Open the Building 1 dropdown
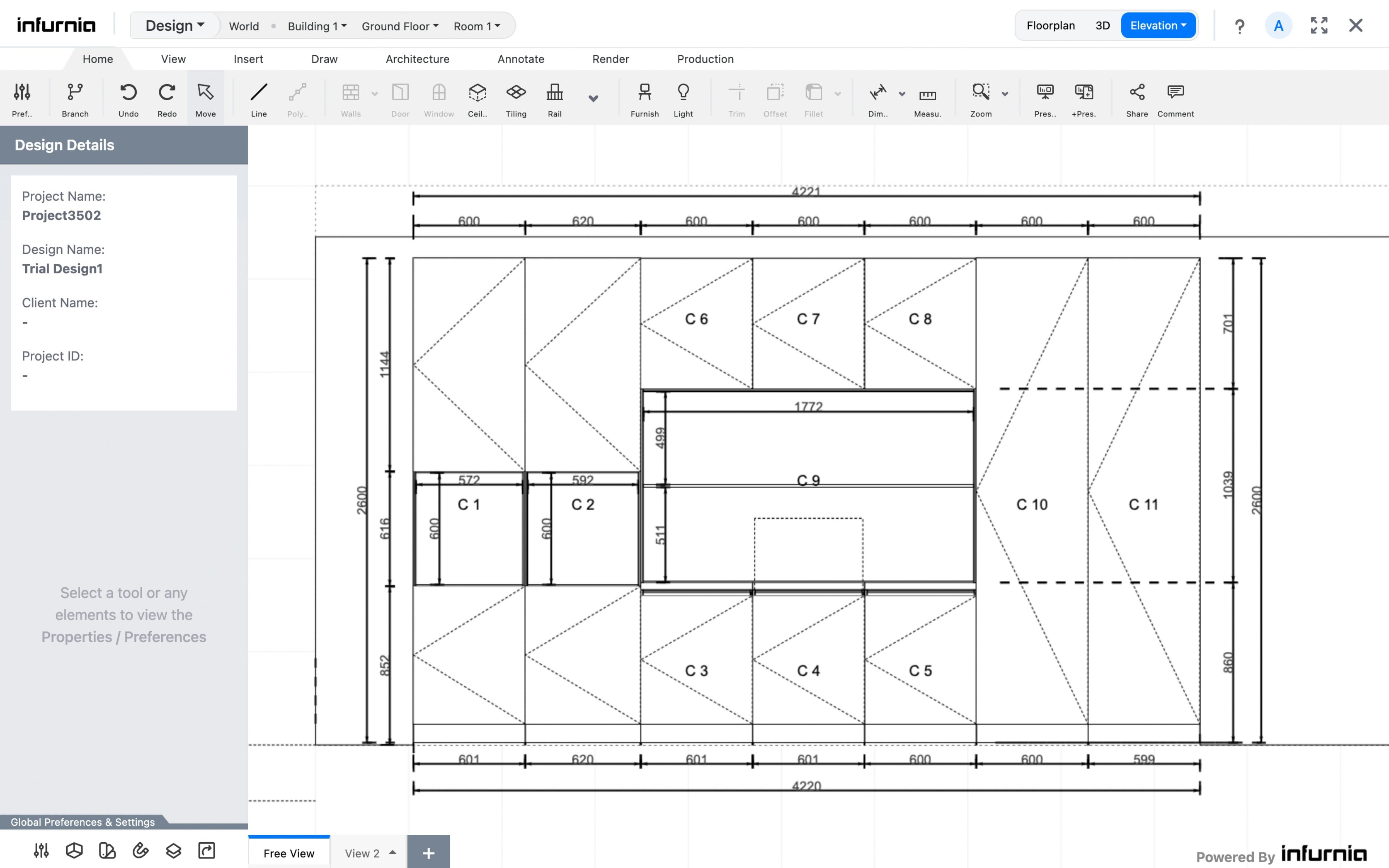The height and width of the screenshot is (868, 1389). 317,26
